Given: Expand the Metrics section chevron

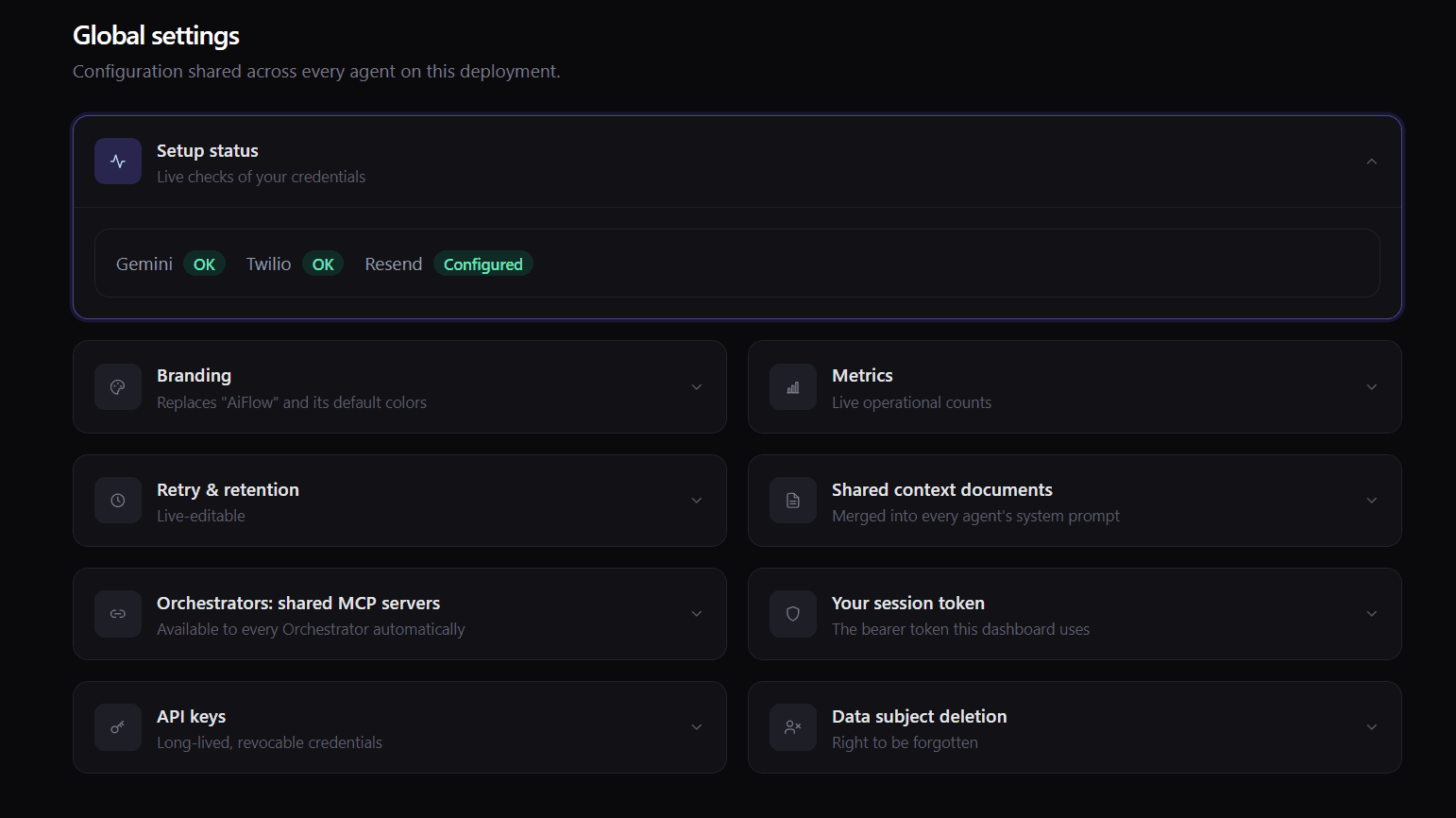Looking at the screenshot, I should [1372, 387].
